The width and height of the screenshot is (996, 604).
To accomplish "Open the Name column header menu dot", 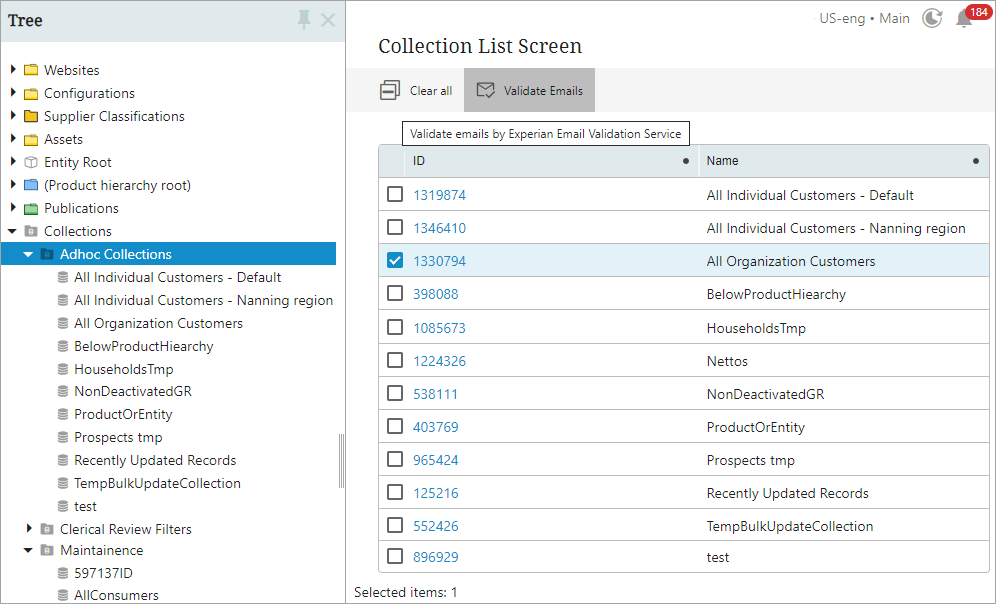I will coord(976,160).
